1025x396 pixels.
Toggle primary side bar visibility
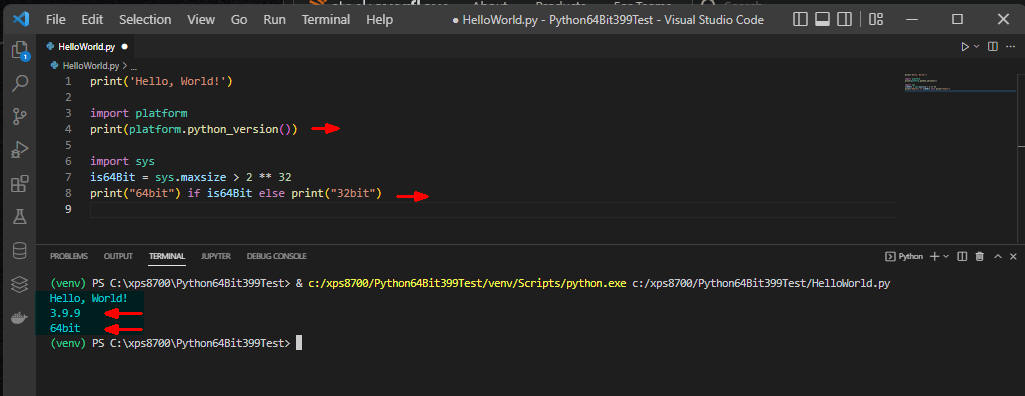(800, 20)
